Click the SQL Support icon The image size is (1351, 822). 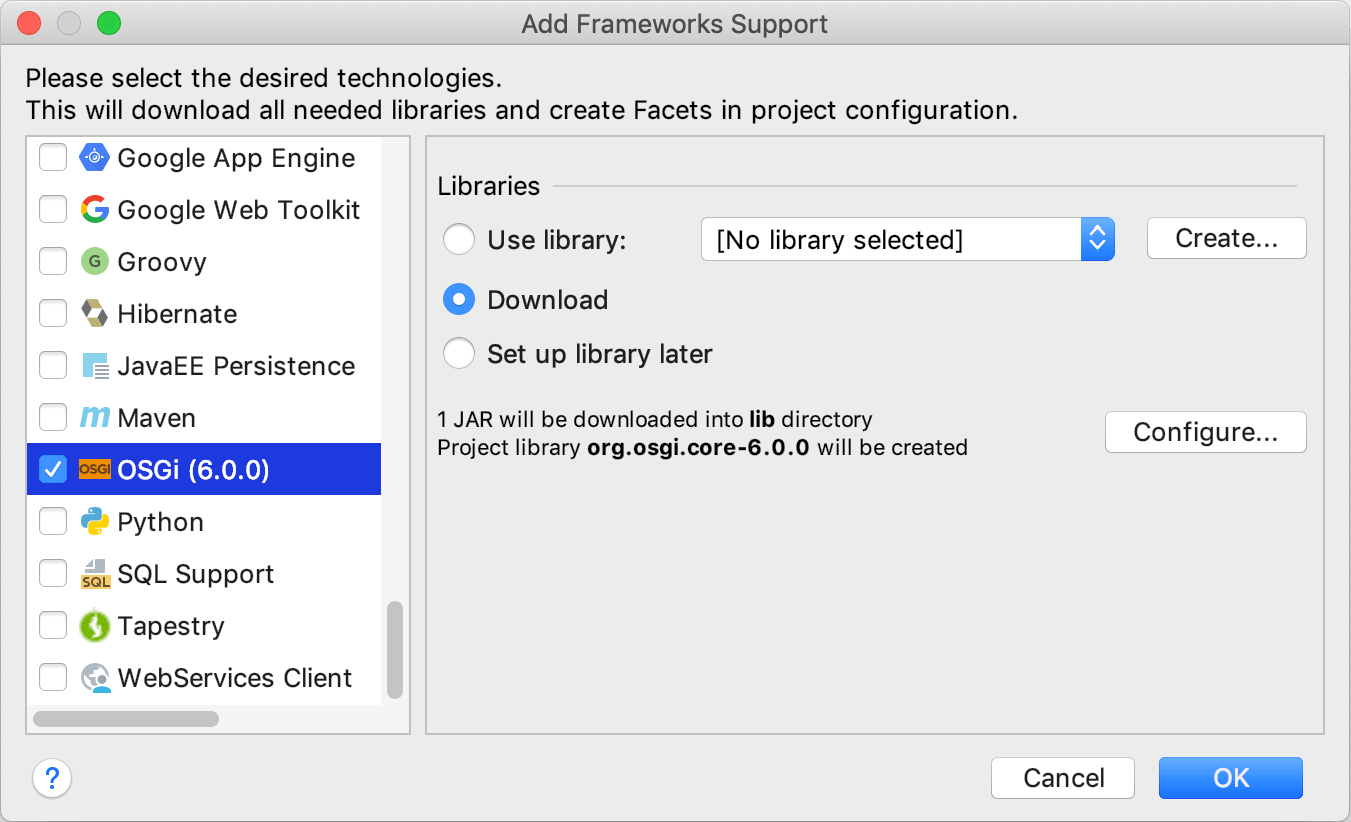(x=95, y=574)
